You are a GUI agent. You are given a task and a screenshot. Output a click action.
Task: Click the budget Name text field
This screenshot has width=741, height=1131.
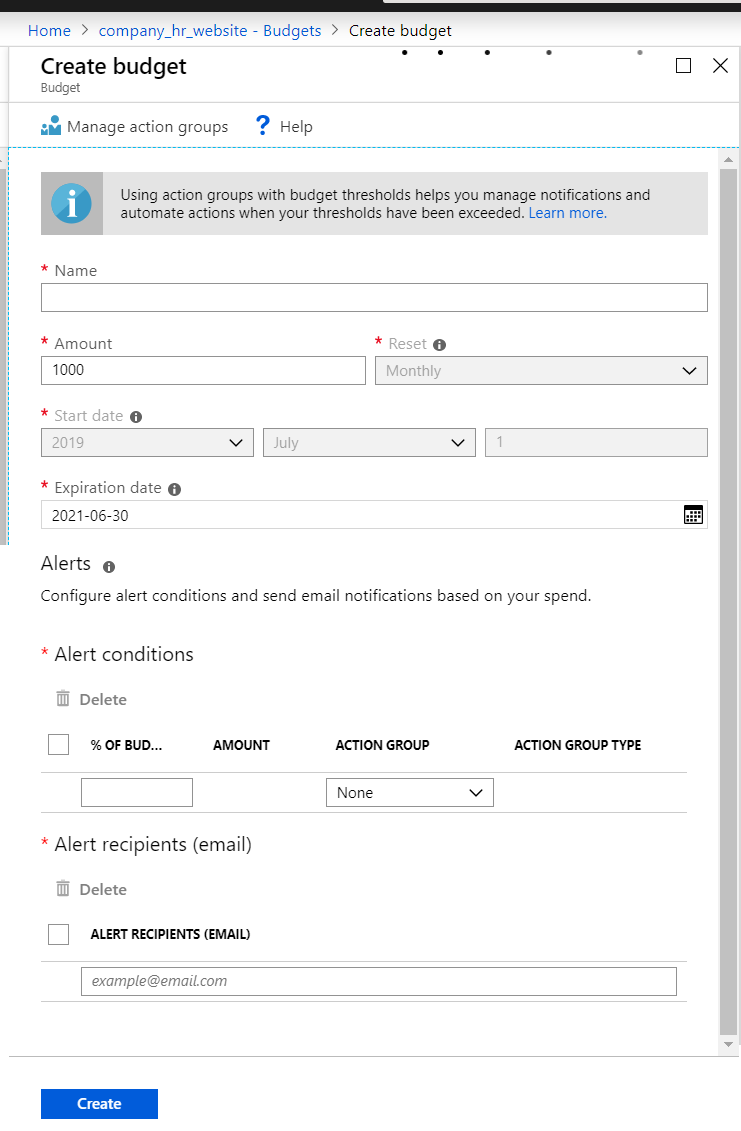click(374, 298)
